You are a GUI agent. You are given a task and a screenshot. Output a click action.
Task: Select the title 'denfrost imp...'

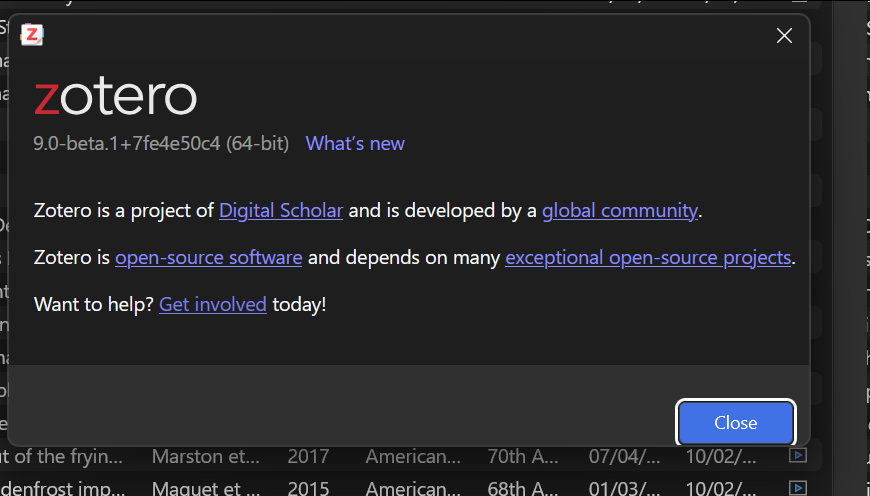point(63,488)
